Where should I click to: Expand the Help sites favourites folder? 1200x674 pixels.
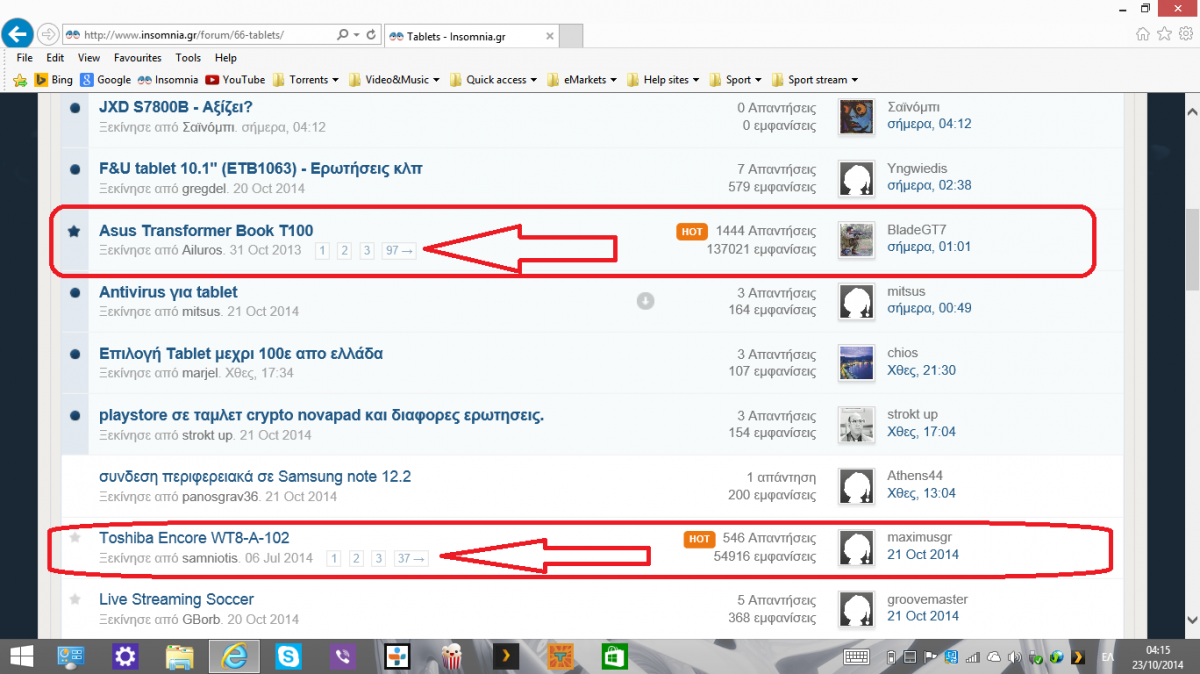pos(665,80)
